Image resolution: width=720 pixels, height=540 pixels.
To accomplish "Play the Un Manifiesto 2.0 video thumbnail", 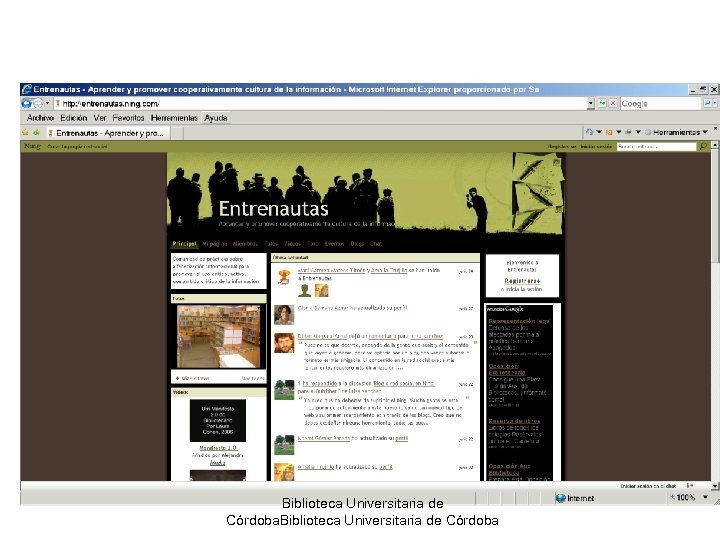I will [x=218, y=421].
